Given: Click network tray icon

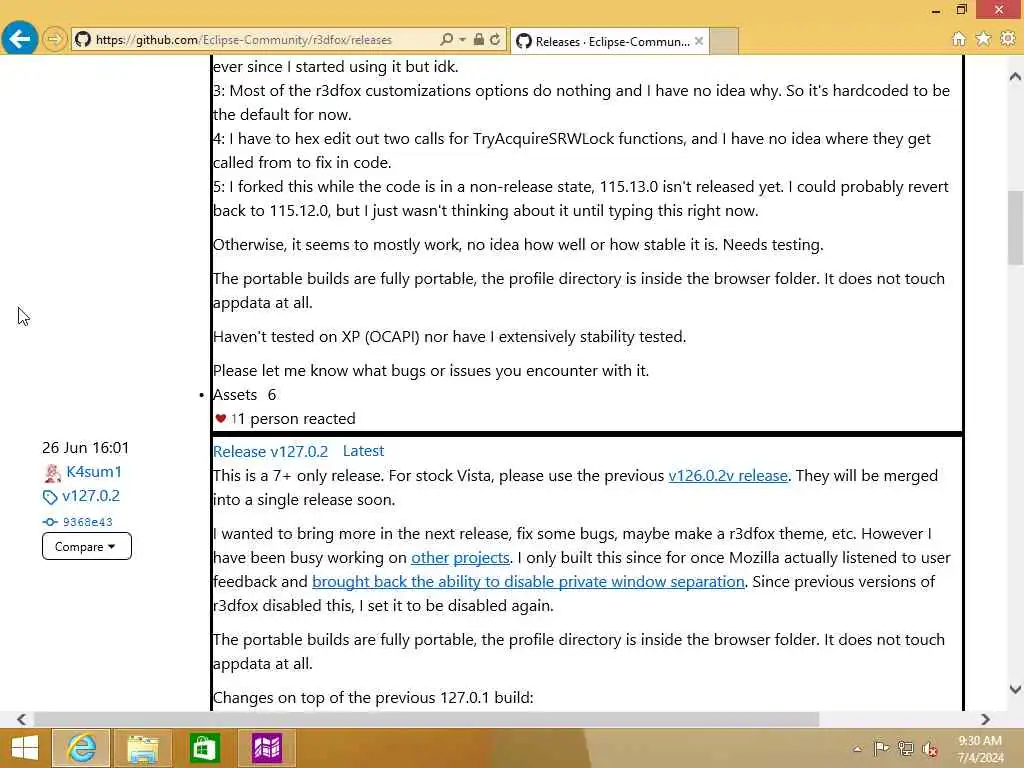Looking at the screenshot, I should pyautogui.click(x=905, y=748).
